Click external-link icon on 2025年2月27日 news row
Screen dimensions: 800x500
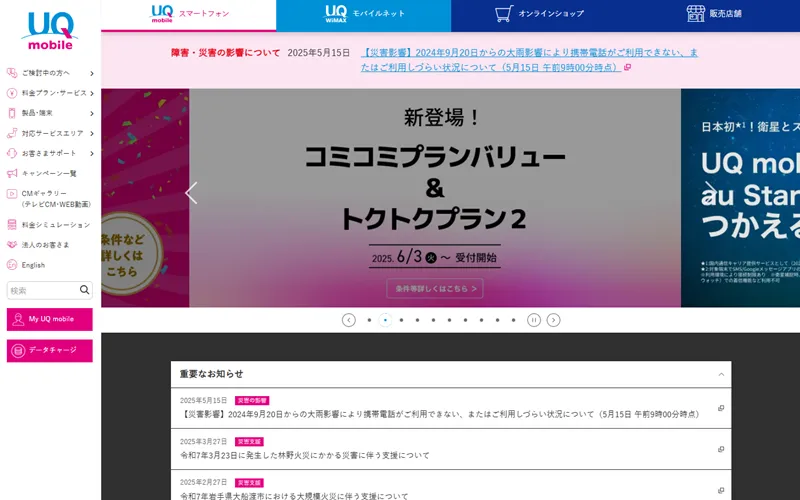(721, 490)
